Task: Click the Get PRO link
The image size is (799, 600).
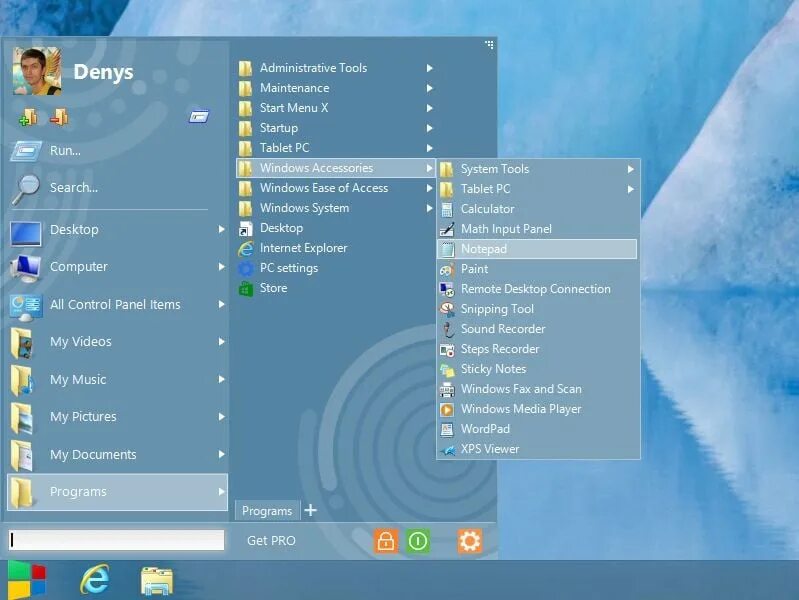Action: tap(271, 541)
